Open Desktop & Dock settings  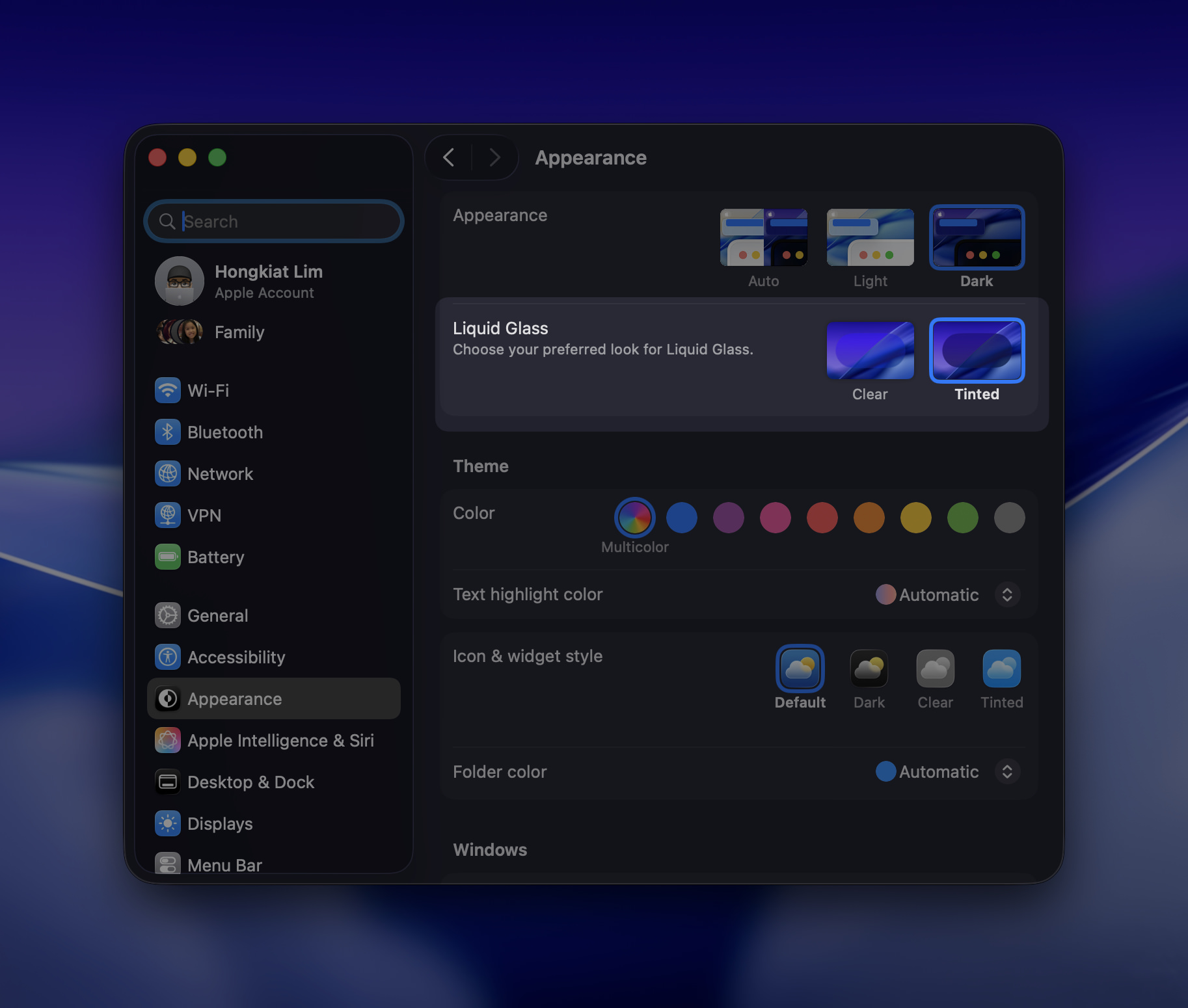click(250, 782)
